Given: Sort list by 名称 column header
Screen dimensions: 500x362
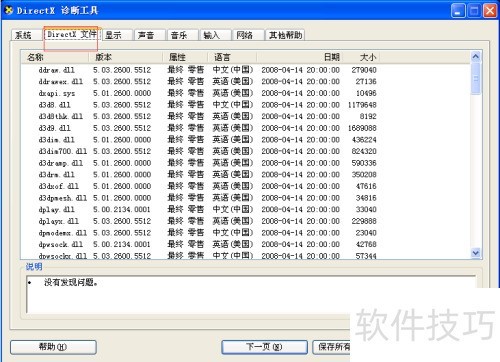Looking at the screenshot, I should (x=55, y=57).
